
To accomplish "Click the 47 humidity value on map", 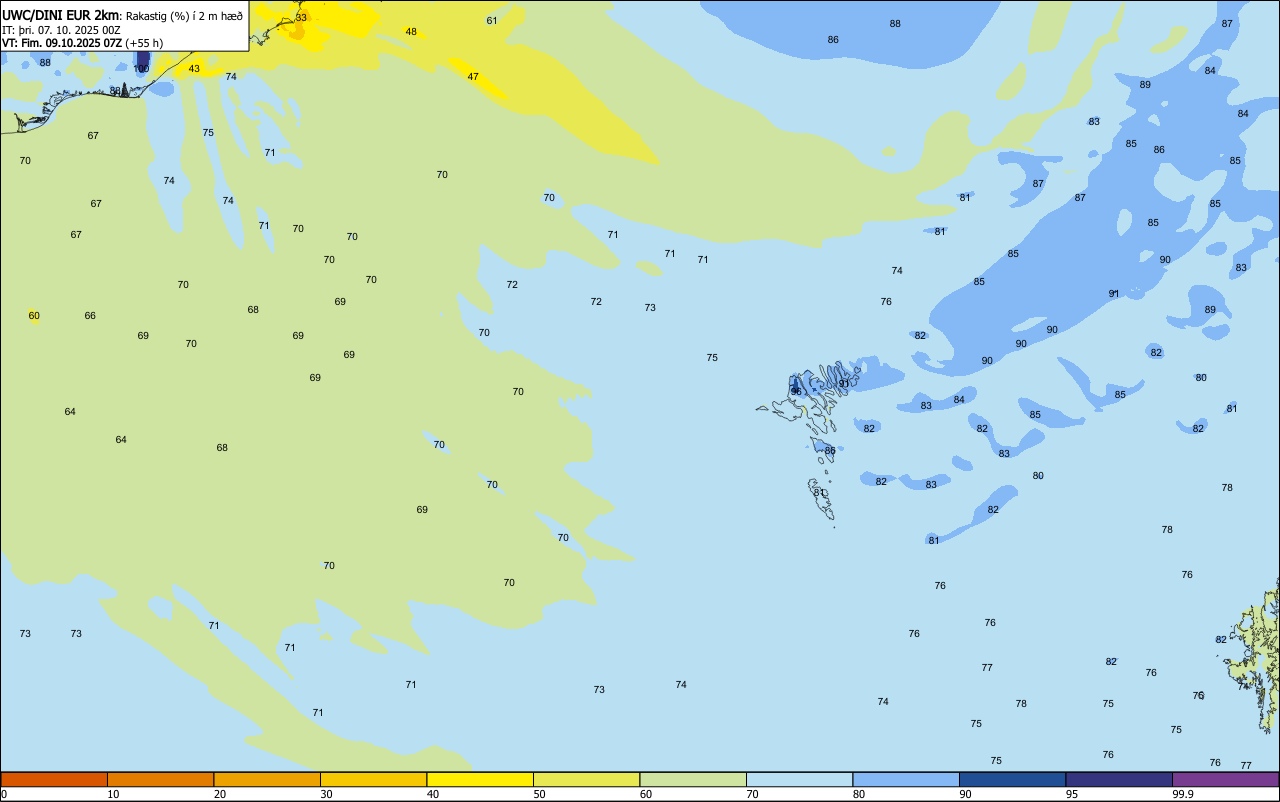I will 473,77.
